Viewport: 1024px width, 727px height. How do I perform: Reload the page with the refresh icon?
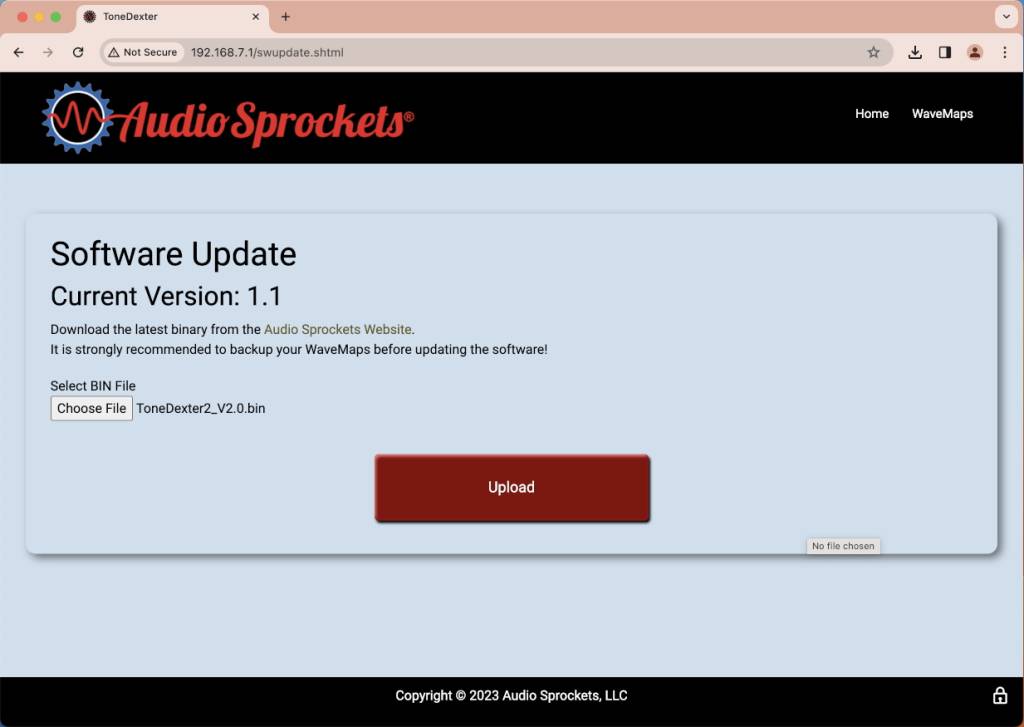(78, 52)
